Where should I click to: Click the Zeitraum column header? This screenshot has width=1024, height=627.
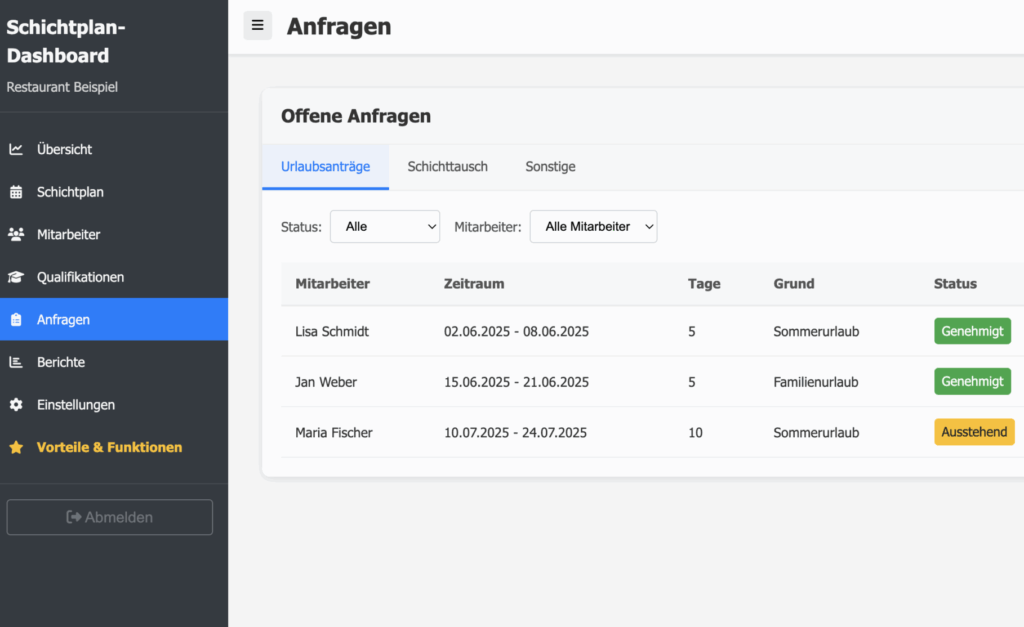474,283
